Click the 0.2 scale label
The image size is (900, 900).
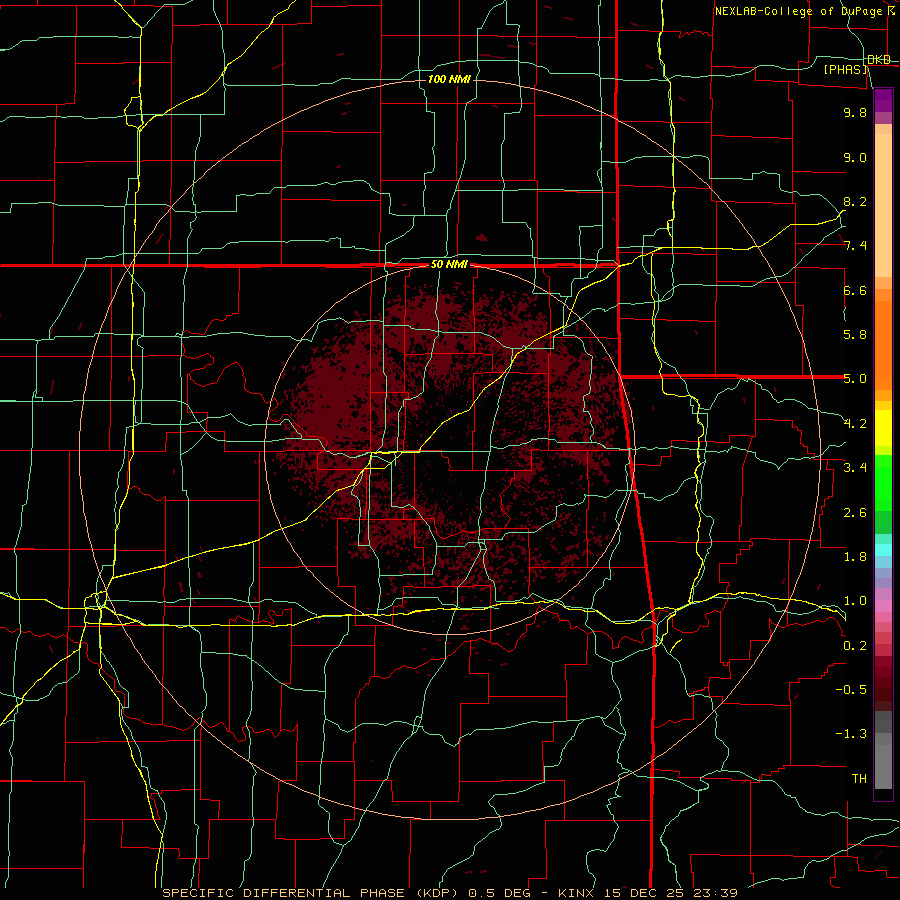coord(855,646)
